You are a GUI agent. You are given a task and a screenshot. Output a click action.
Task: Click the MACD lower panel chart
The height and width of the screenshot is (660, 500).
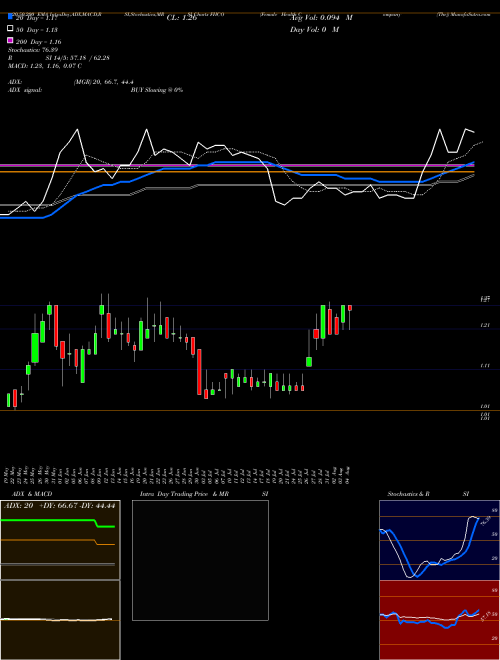coord(60,620)
